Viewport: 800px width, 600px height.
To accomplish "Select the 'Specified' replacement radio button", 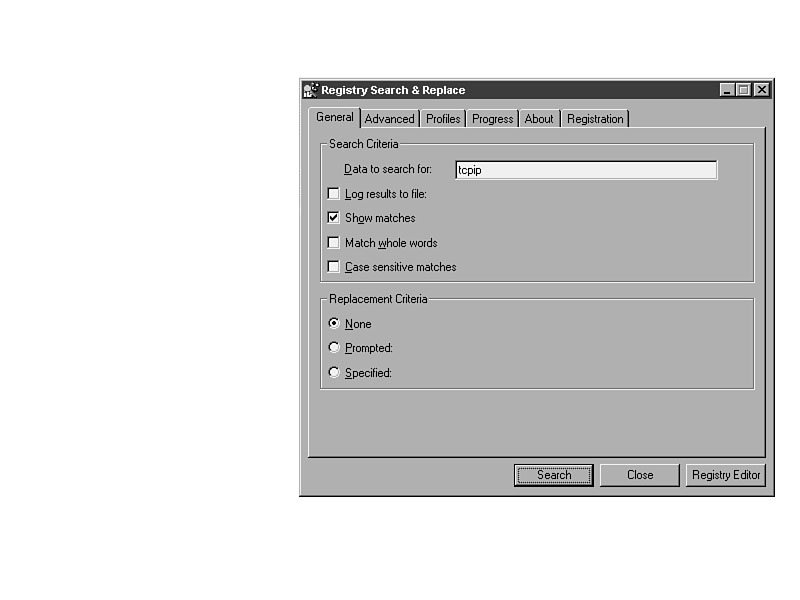I will pyautogui.click(x=334, y=373).
